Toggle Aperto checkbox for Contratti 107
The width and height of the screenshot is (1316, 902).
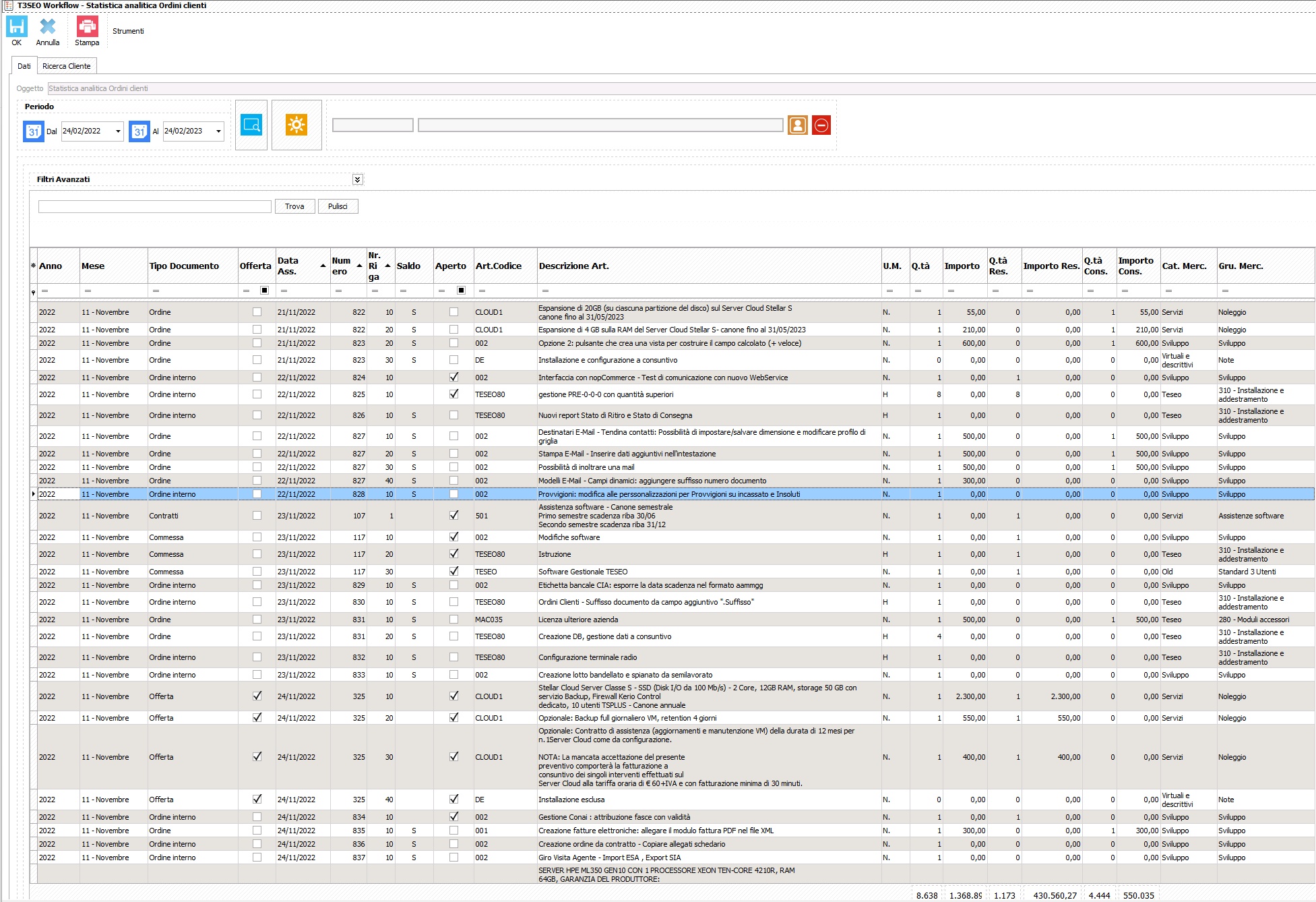pyautogui.click(x=453, y=516)
